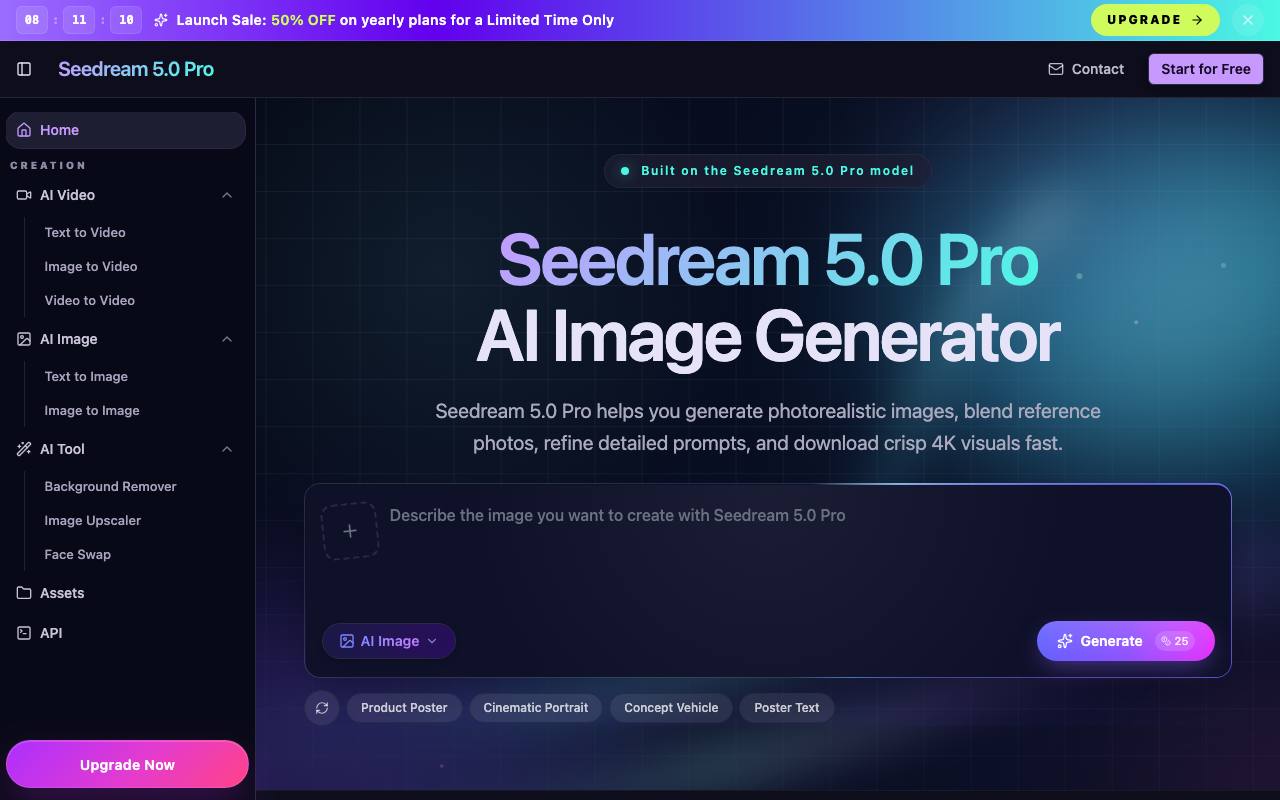Click the AI Video camera icon
The image size is (1280, 800).
[24, 195]
